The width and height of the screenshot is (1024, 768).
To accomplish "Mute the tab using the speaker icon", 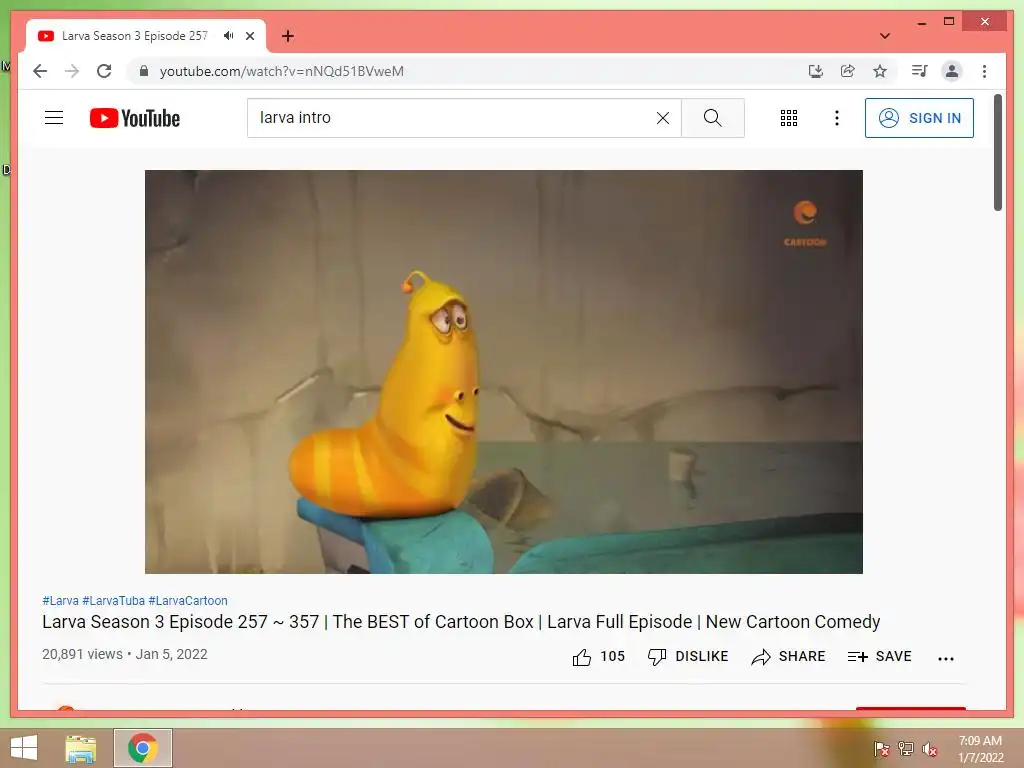I will (229, 36).
